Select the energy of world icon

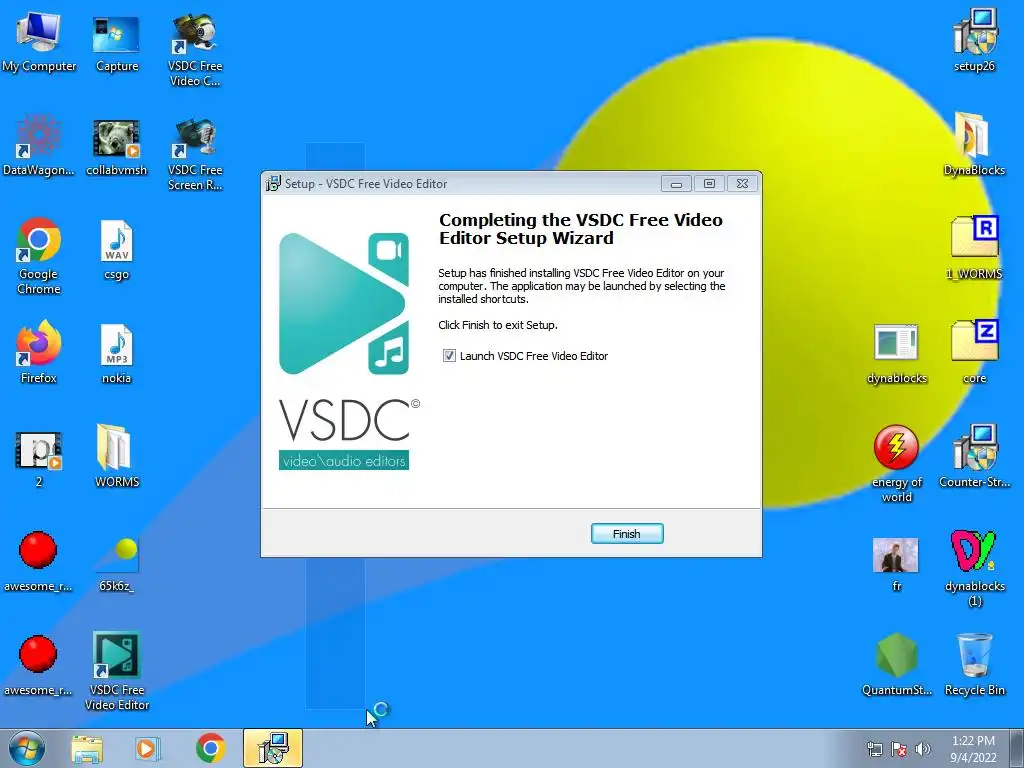point(897,464)
